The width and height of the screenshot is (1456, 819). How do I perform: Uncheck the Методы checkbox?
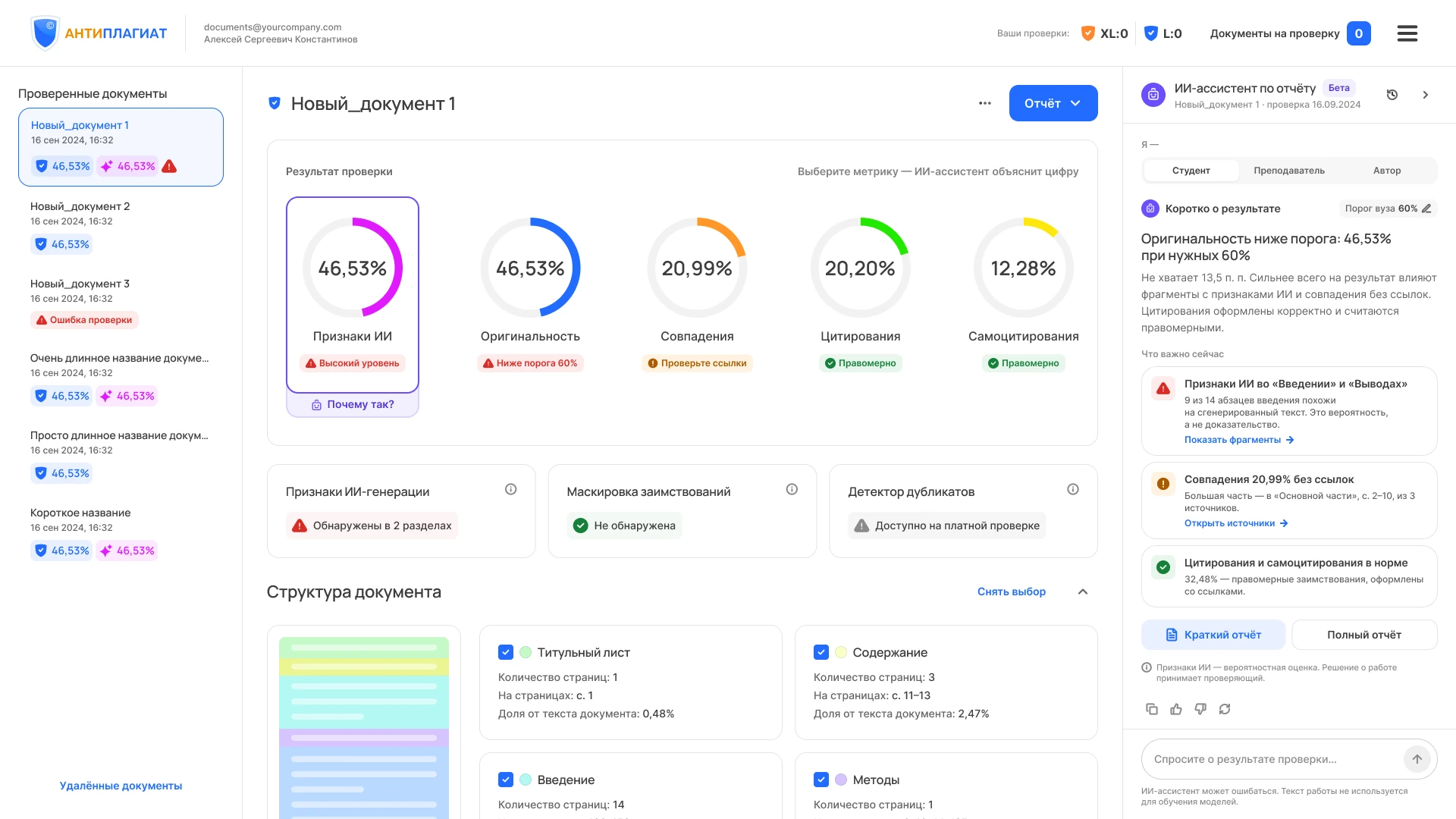tap(821, 780)
